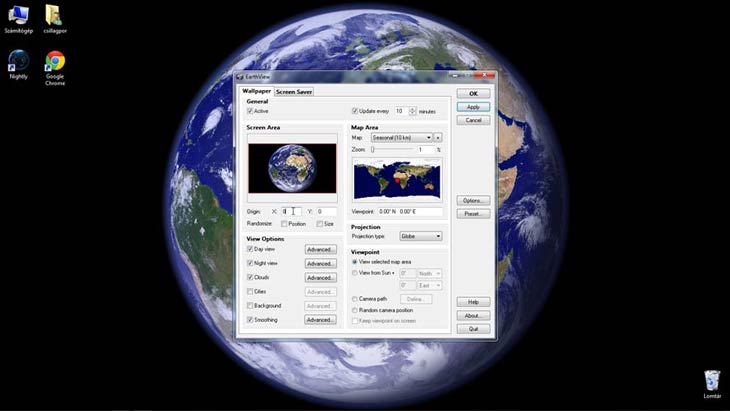730x411 pixels.
Task: Click the Earth preview in Screen Area
Action: click(x=292, y=168)
